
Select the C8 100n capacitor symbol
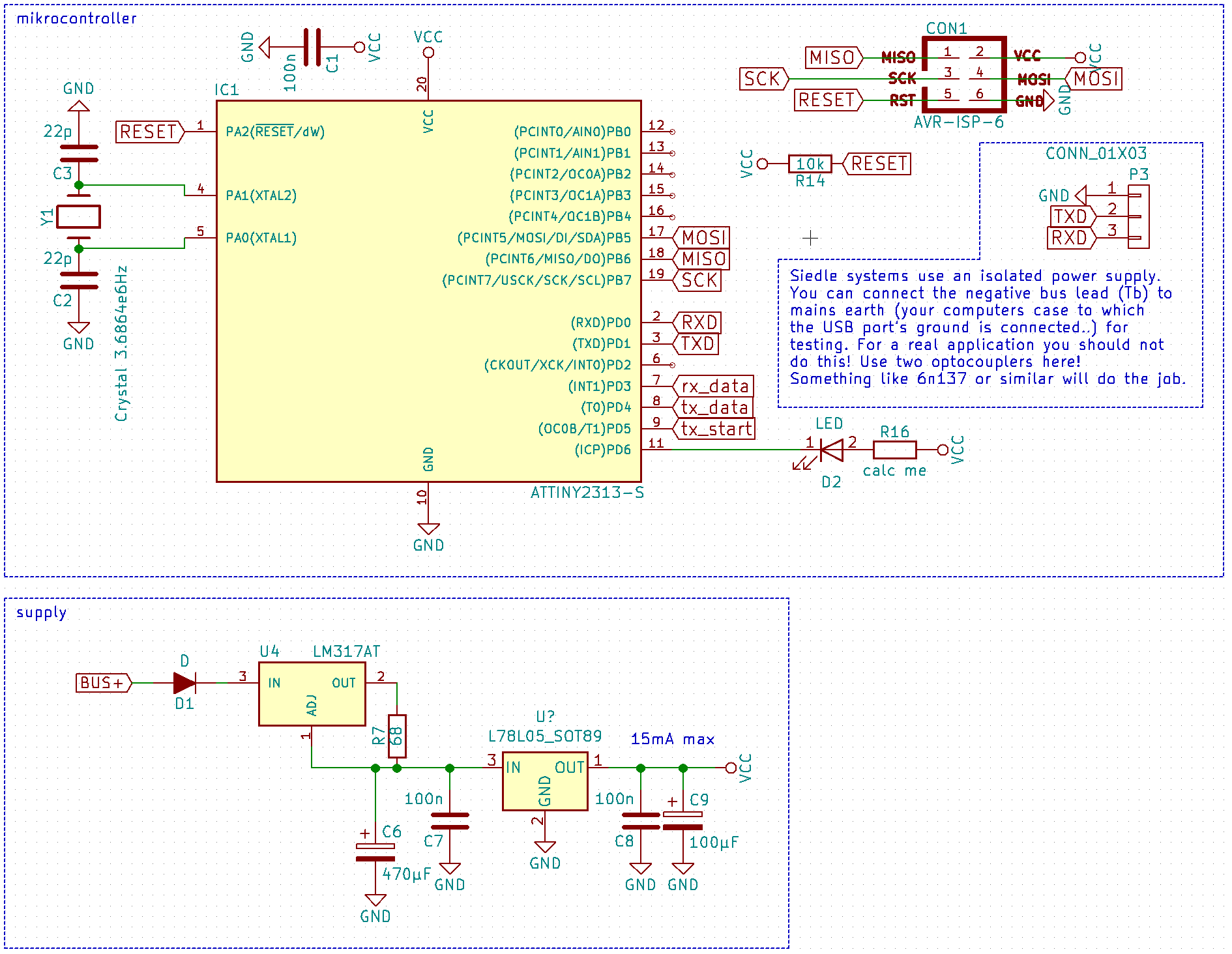point(641,821)
